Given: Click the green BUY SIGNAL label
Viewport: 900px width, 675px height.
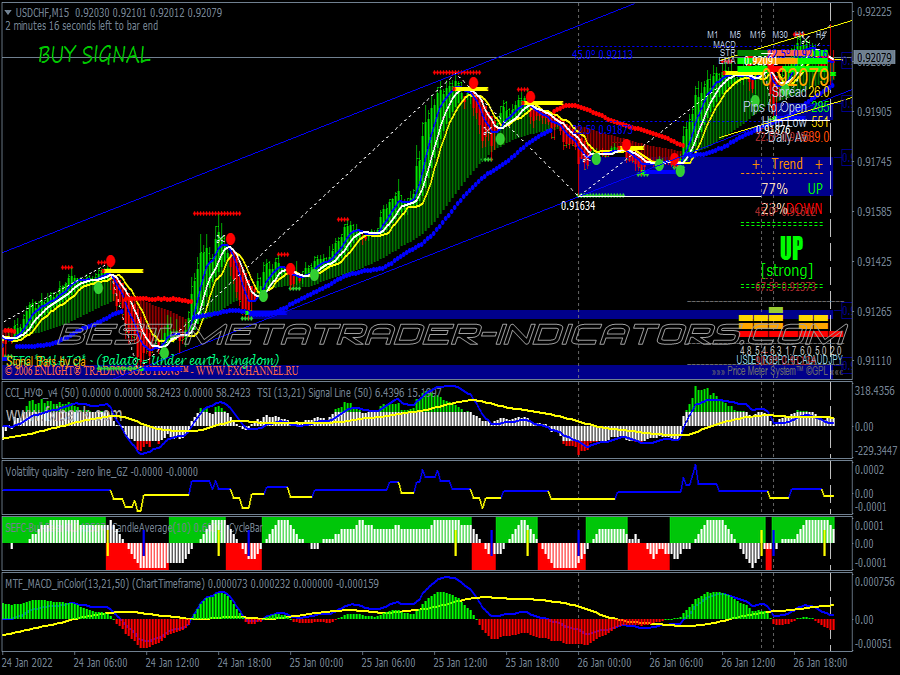Looking at the screenshot, I should pos(94,55).
